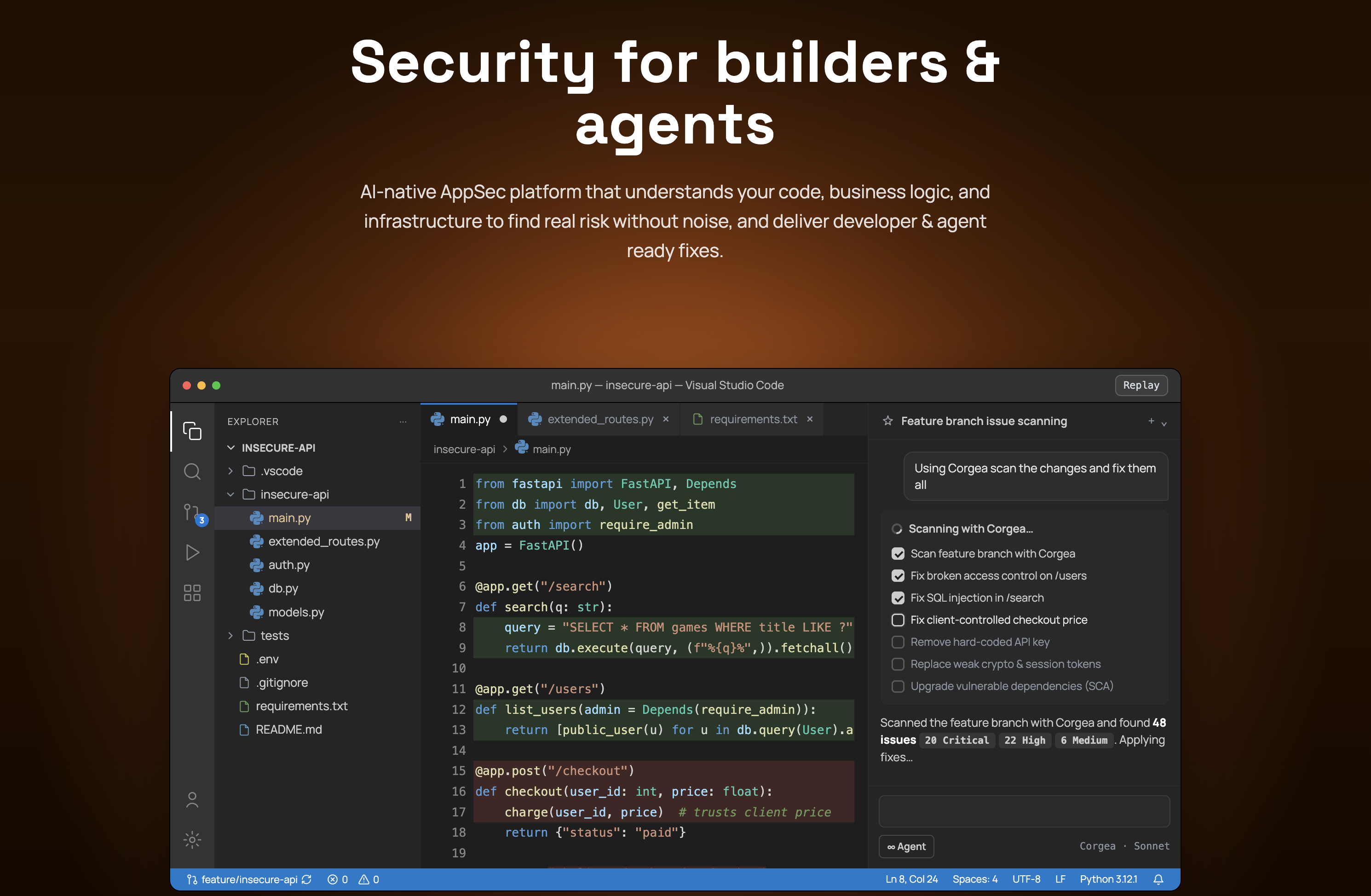
Task: Open the Agent mode selector
Action: [x=906, y=846]
